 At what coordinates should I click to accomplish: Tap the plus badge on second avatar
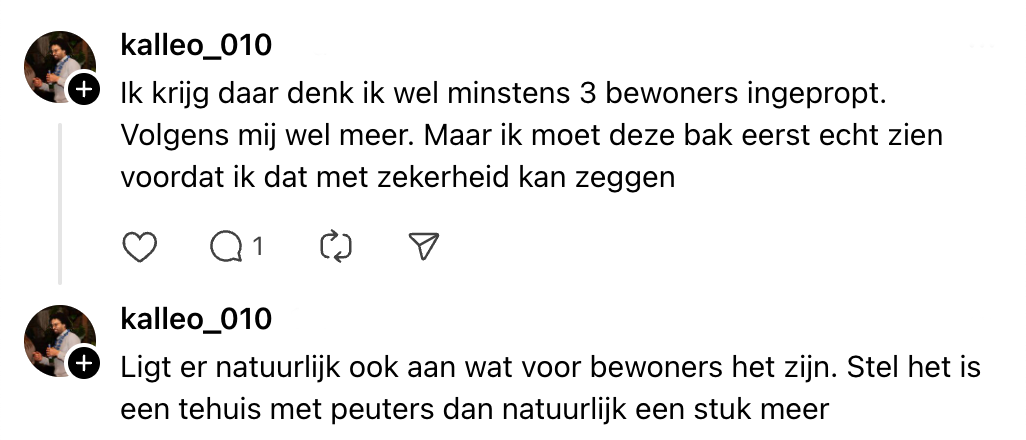pyautogui.click(x=84, y=365)
